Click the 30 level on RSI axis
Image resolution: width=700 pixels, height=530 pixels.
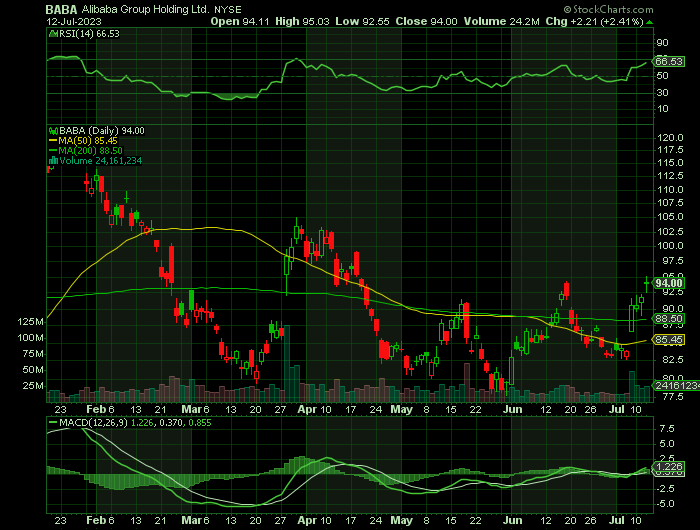click(662, 92)
